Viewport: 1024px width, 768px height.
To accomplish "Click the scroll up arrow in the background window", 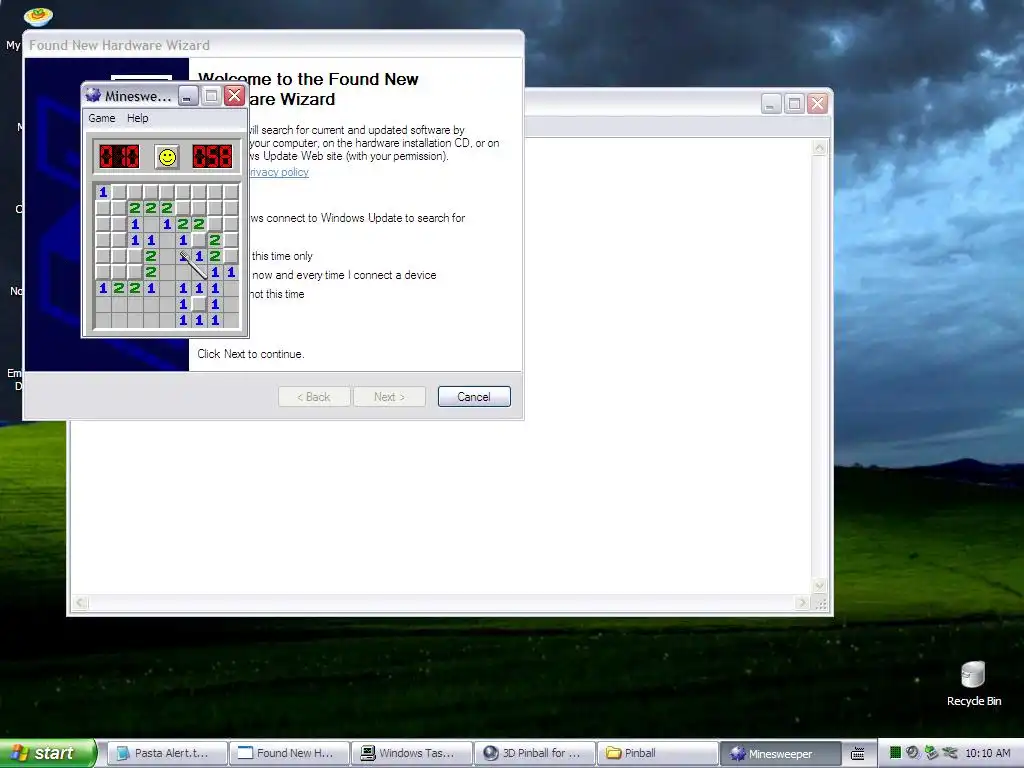I will [x=819, y=148].
